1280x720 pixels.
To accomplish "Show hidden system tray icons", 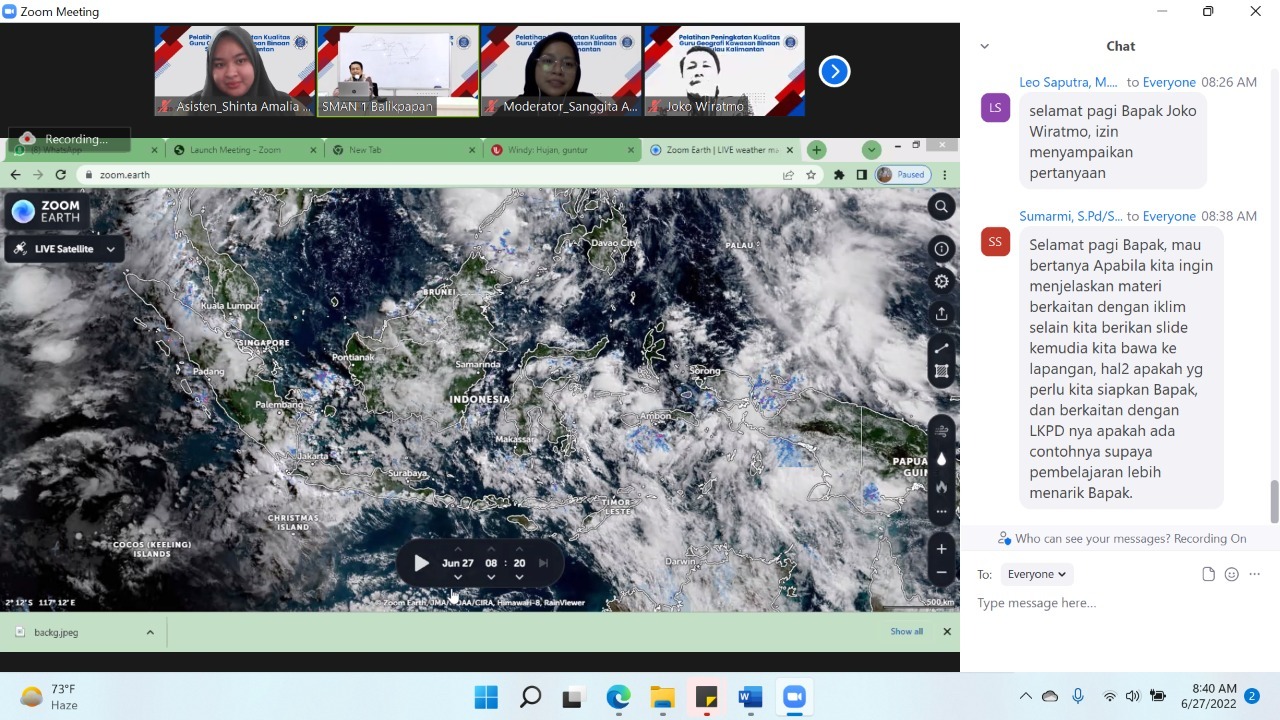I will pos(1025,696).
